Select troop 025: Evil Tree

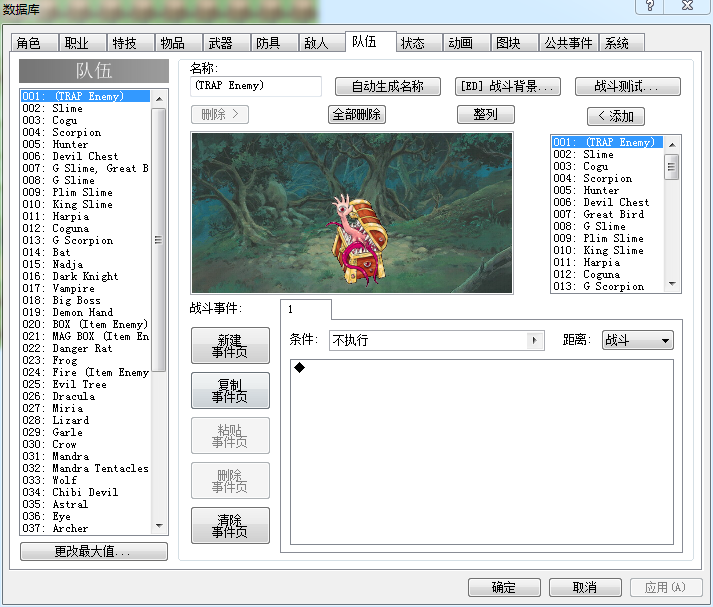click(x=85, y=384)
